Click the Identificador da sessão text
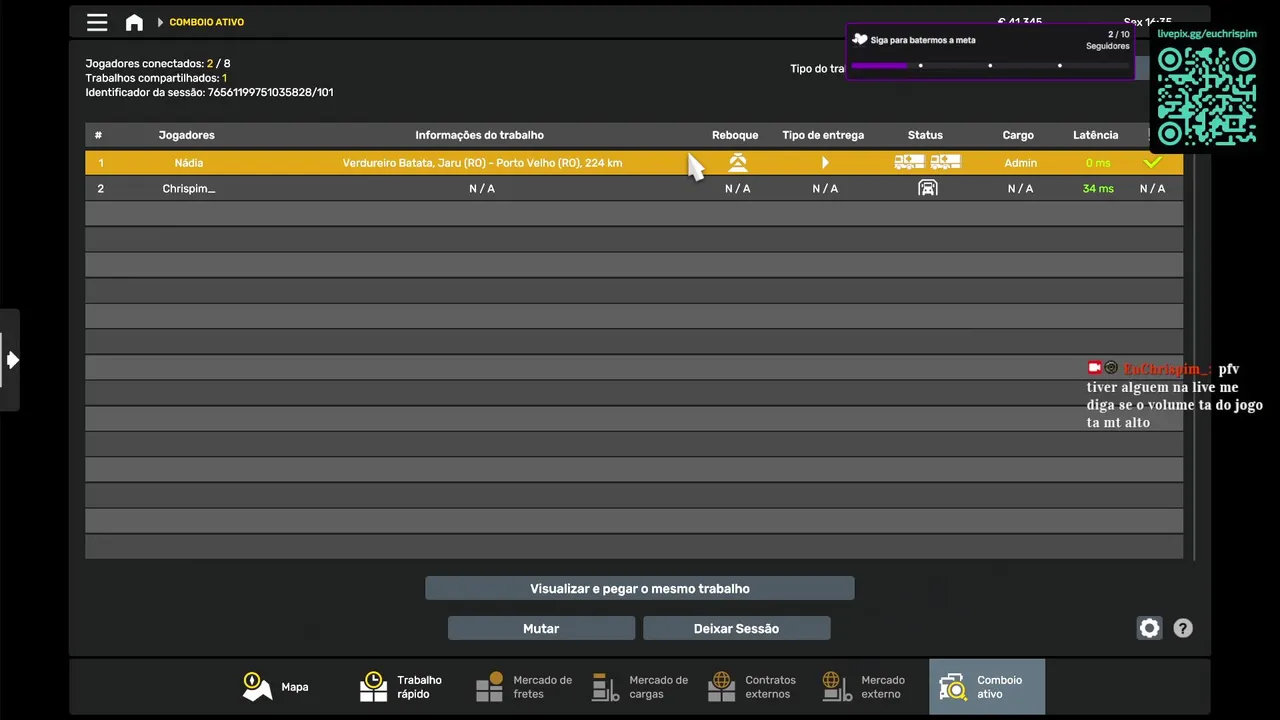 [x=209, y=92]
